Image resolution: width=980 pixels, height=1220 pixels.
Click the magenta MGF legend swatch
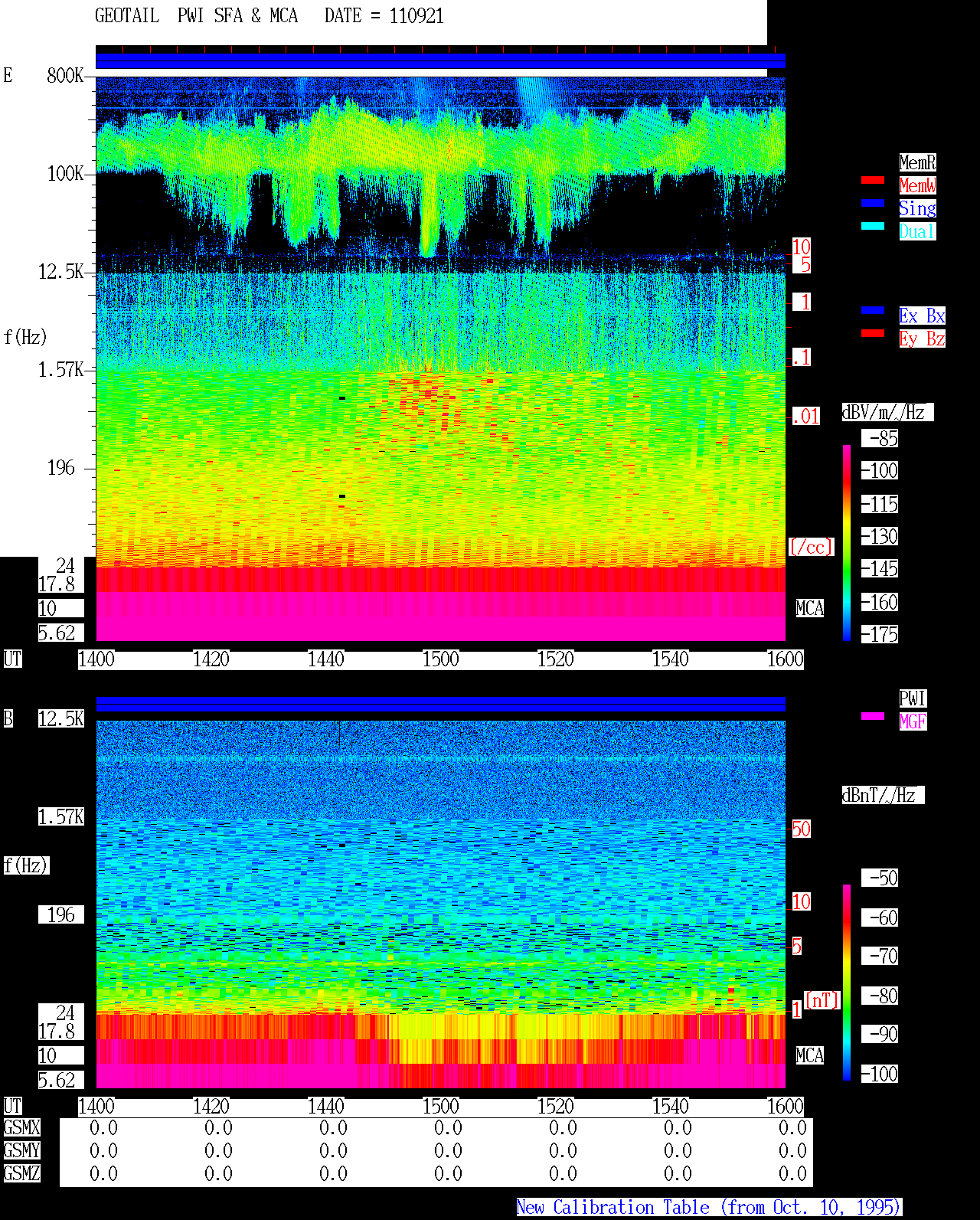[x=873, y=716]
